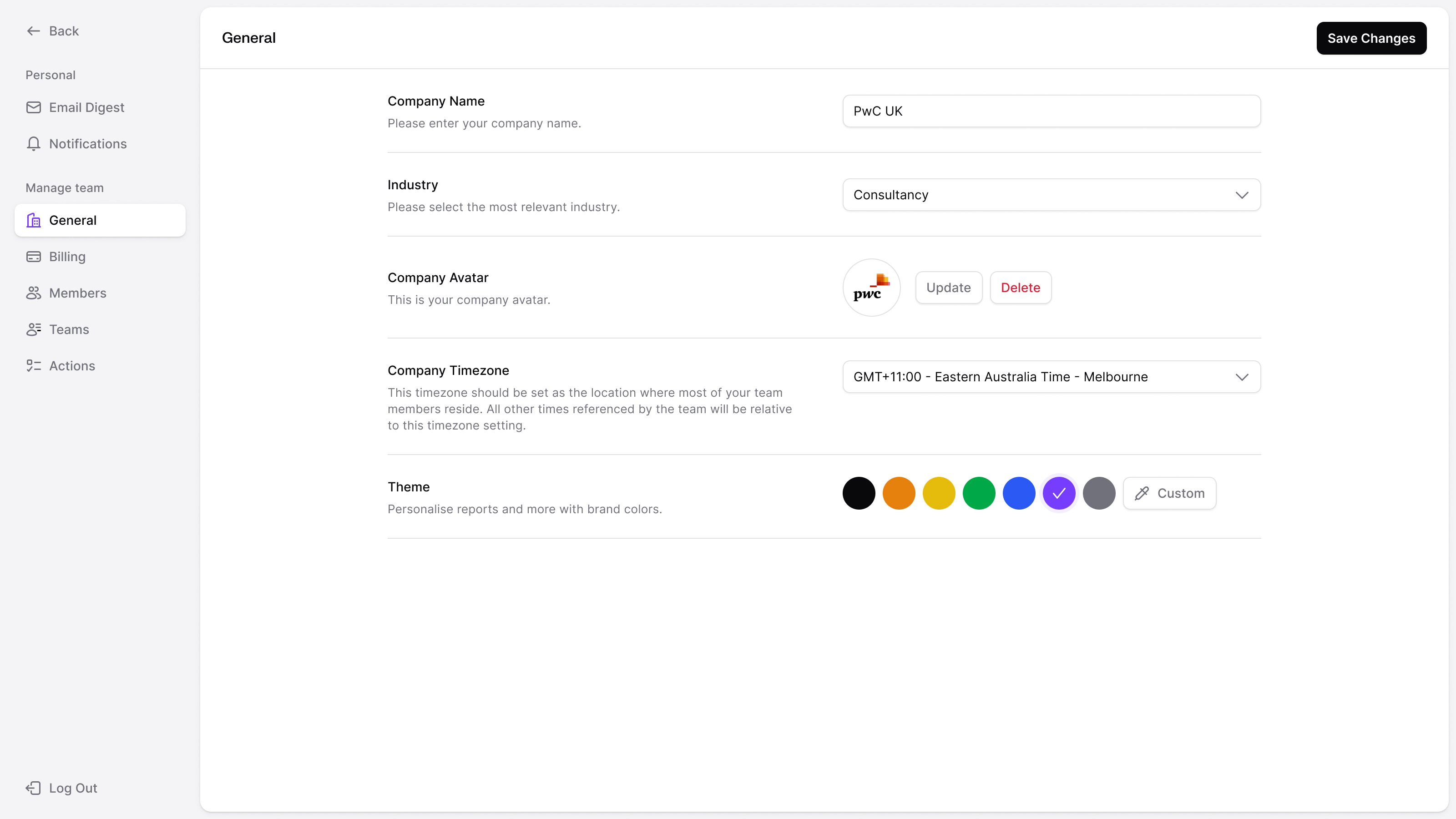The height and width of the screenshot is (819, 1456).
Task: Click the Back arrow icon
Action: pos(33,31)
